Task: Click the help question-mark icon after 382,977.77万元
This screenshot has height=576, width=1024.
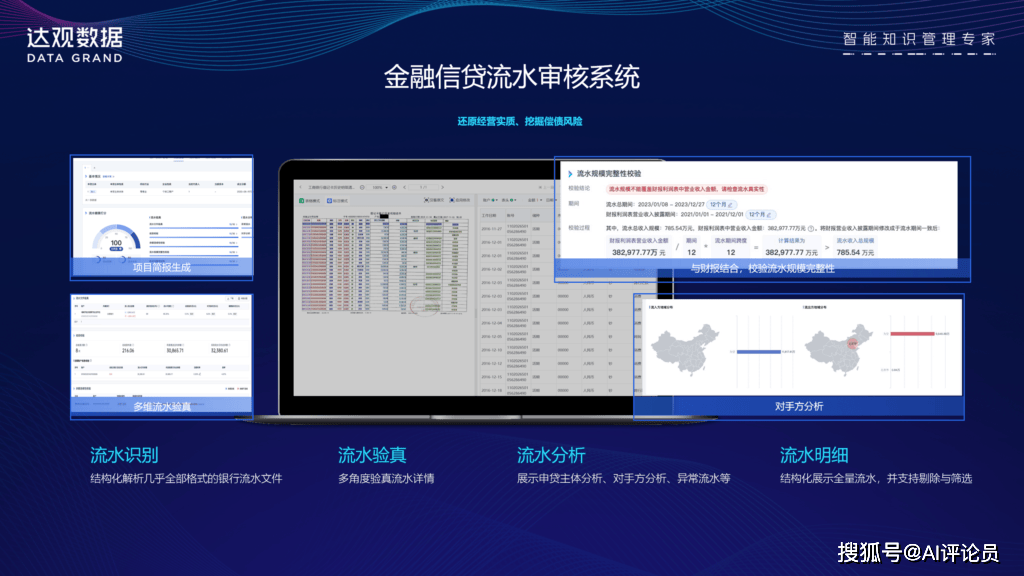Action: [811, 228]
